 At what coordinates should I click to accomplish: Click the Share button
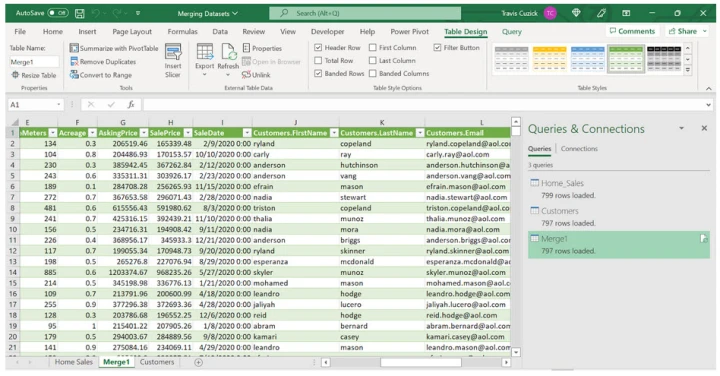(x=687, y=31)
